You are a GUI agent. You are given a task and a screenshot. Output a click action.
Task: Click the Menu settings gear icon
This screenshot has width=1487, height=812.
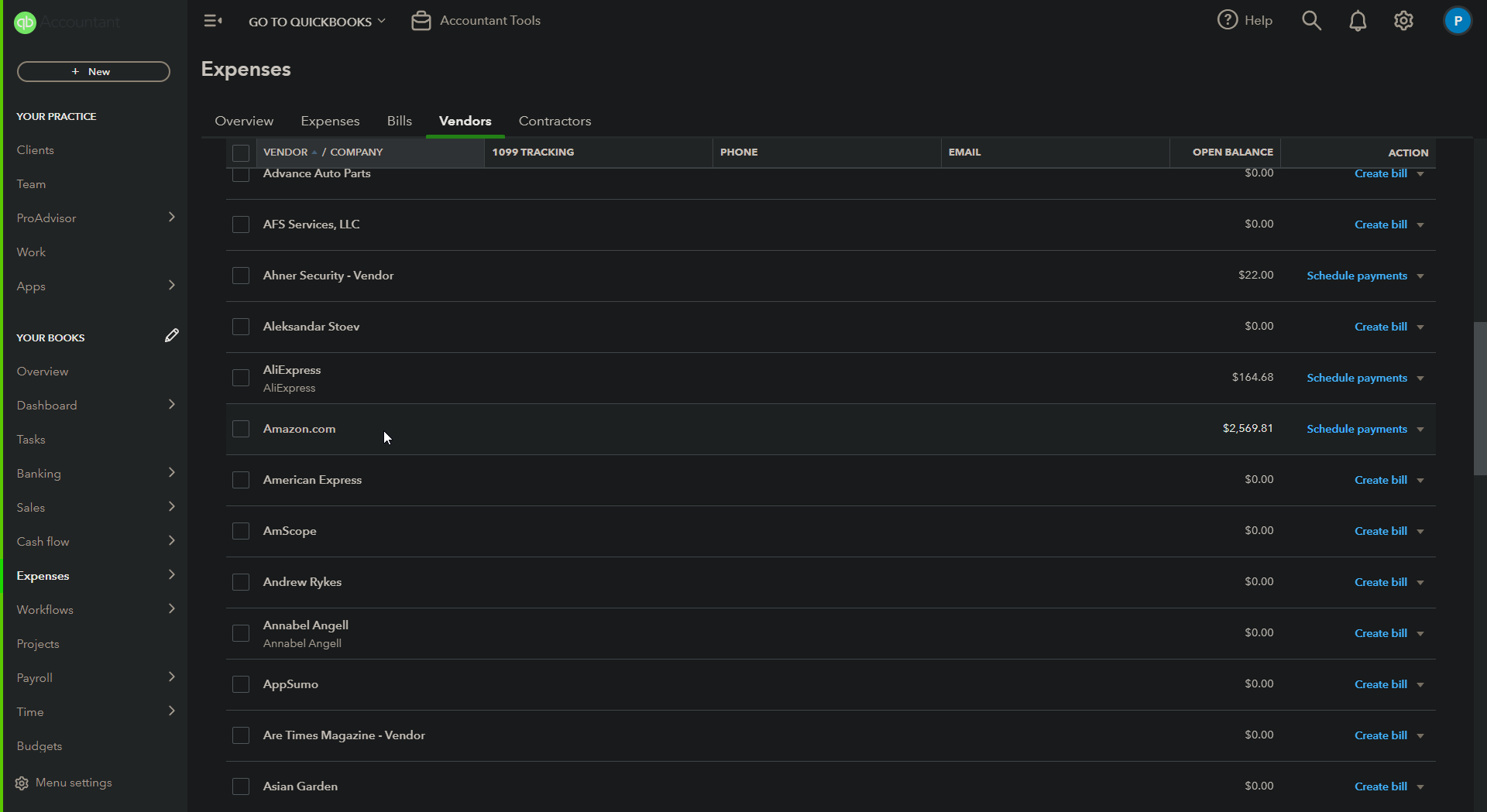point(22,783)
